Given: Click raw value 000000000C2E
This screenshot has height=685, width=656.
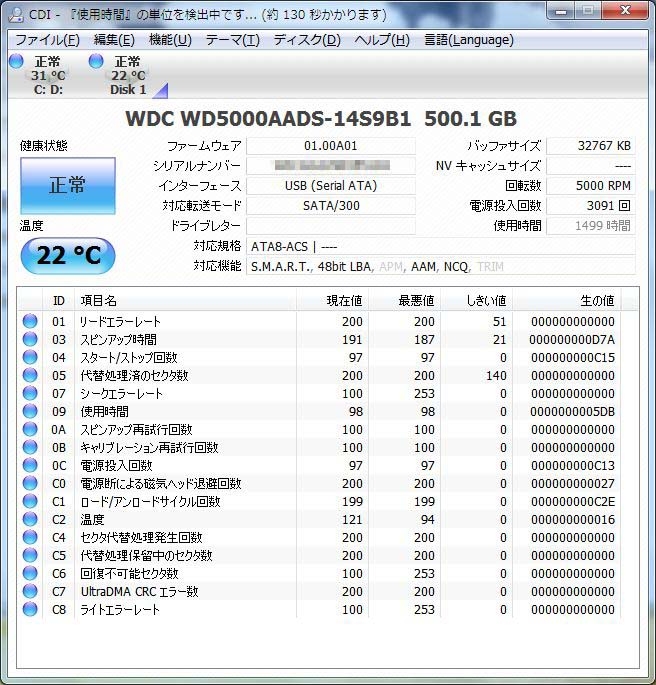Looking at the screenshot, I should pyautogui.click(x=573, y=502).
